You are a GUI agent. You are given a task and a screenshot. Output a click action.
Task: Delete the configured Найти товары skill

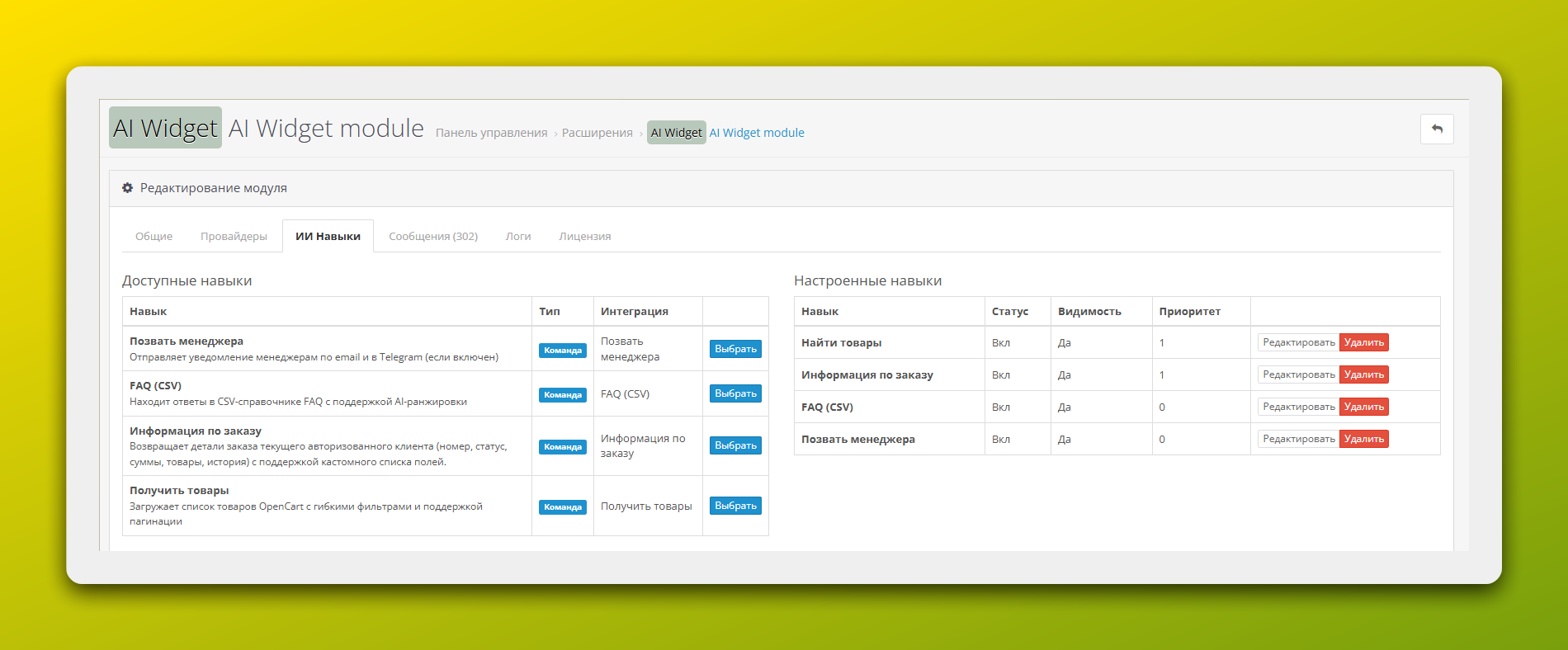tap(1363, 342)
